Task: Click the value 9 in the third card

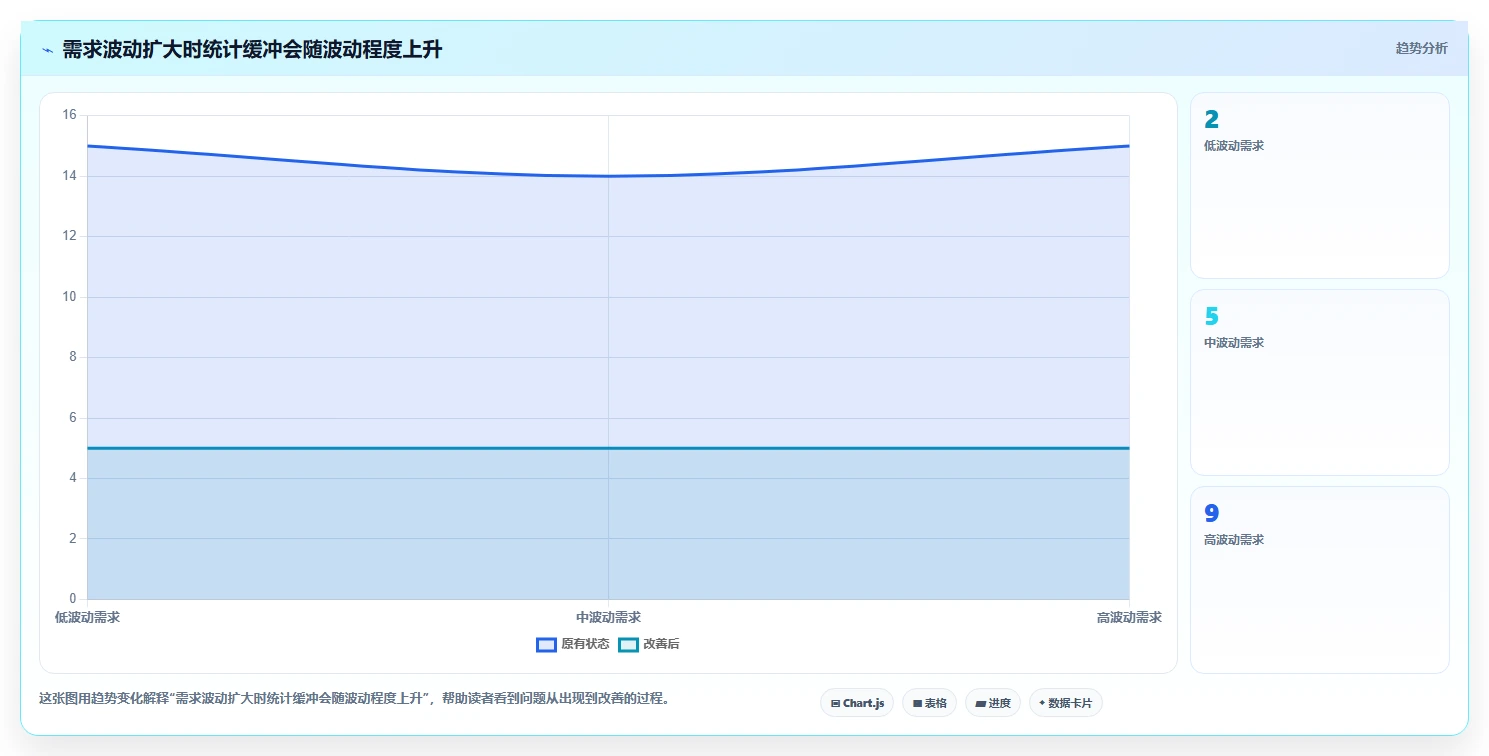Action: (1211, 514)
